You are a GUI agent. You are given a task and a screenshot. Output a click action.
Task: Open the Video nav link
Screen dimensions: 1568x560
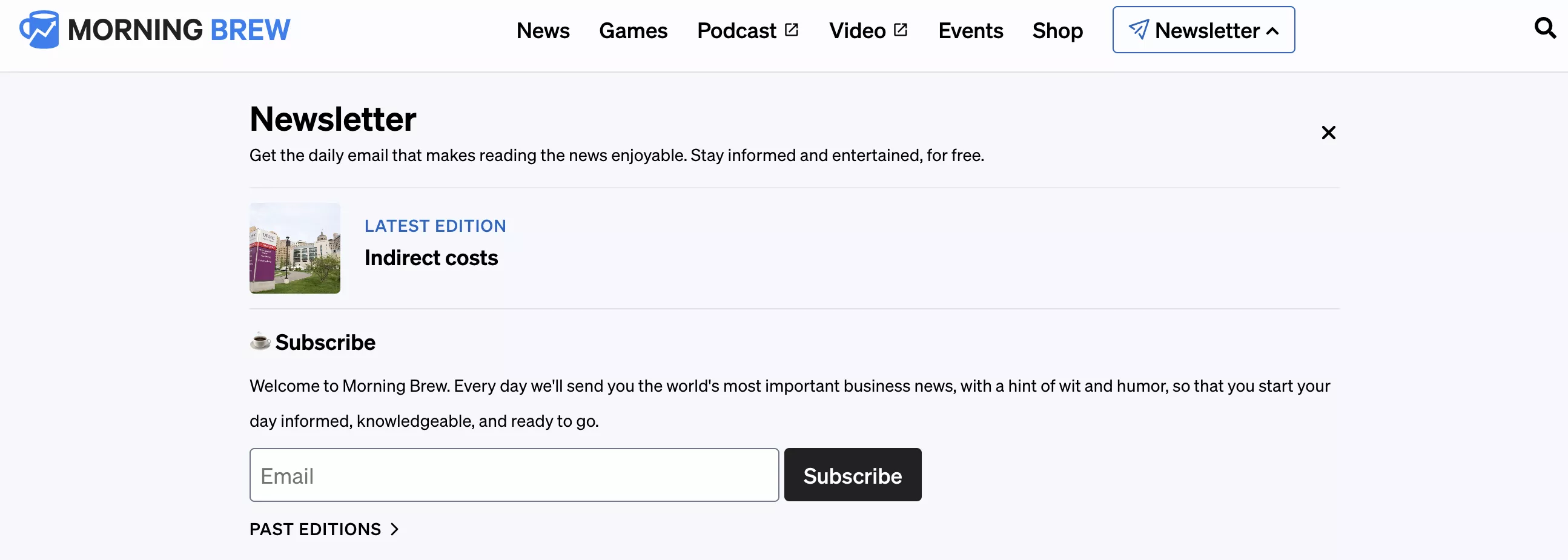pyautogui.click(x=857, y=30)
